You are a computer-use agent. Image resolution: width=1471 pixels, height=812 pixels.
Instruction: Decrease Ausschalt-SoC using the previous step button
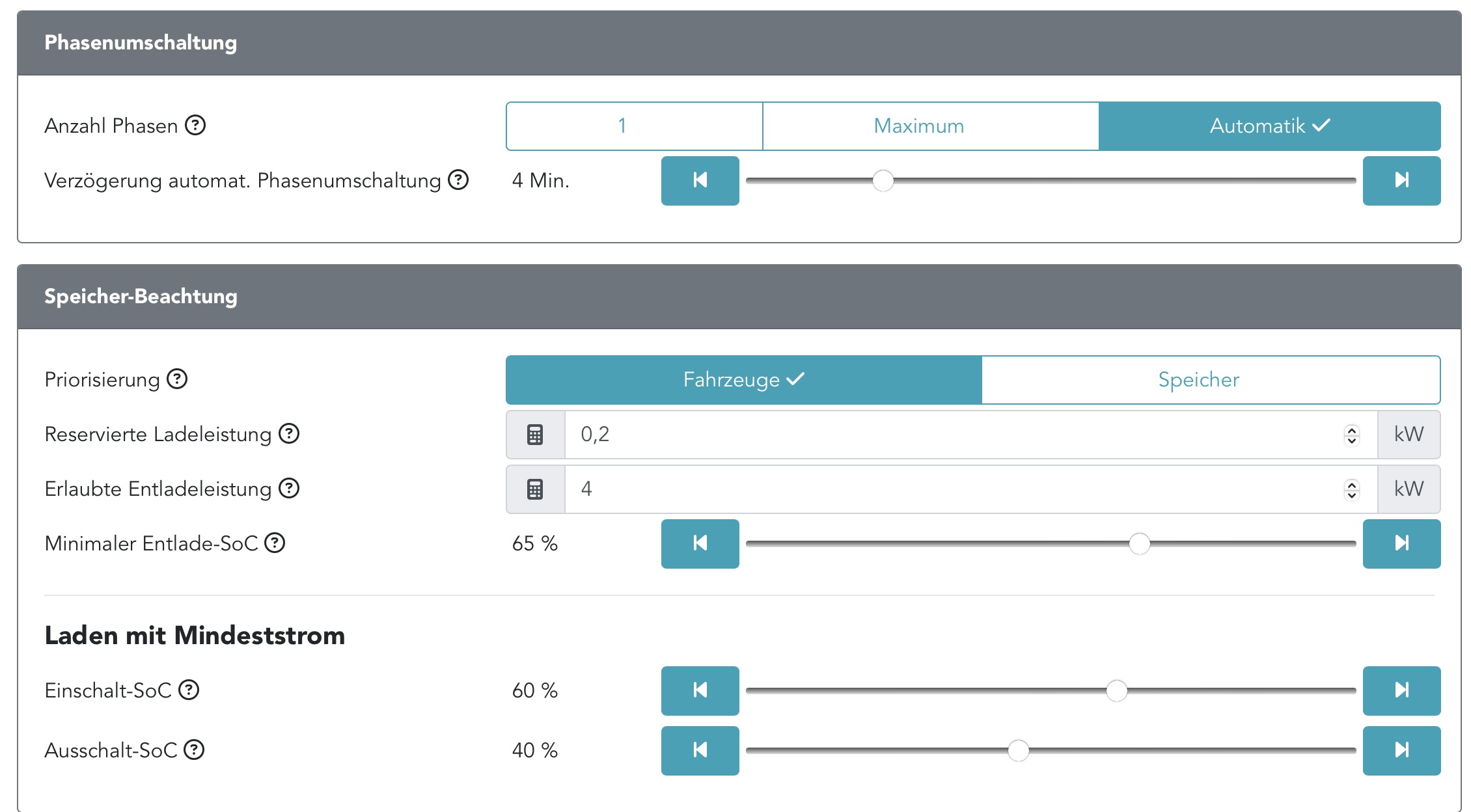(x=700, y=750)
